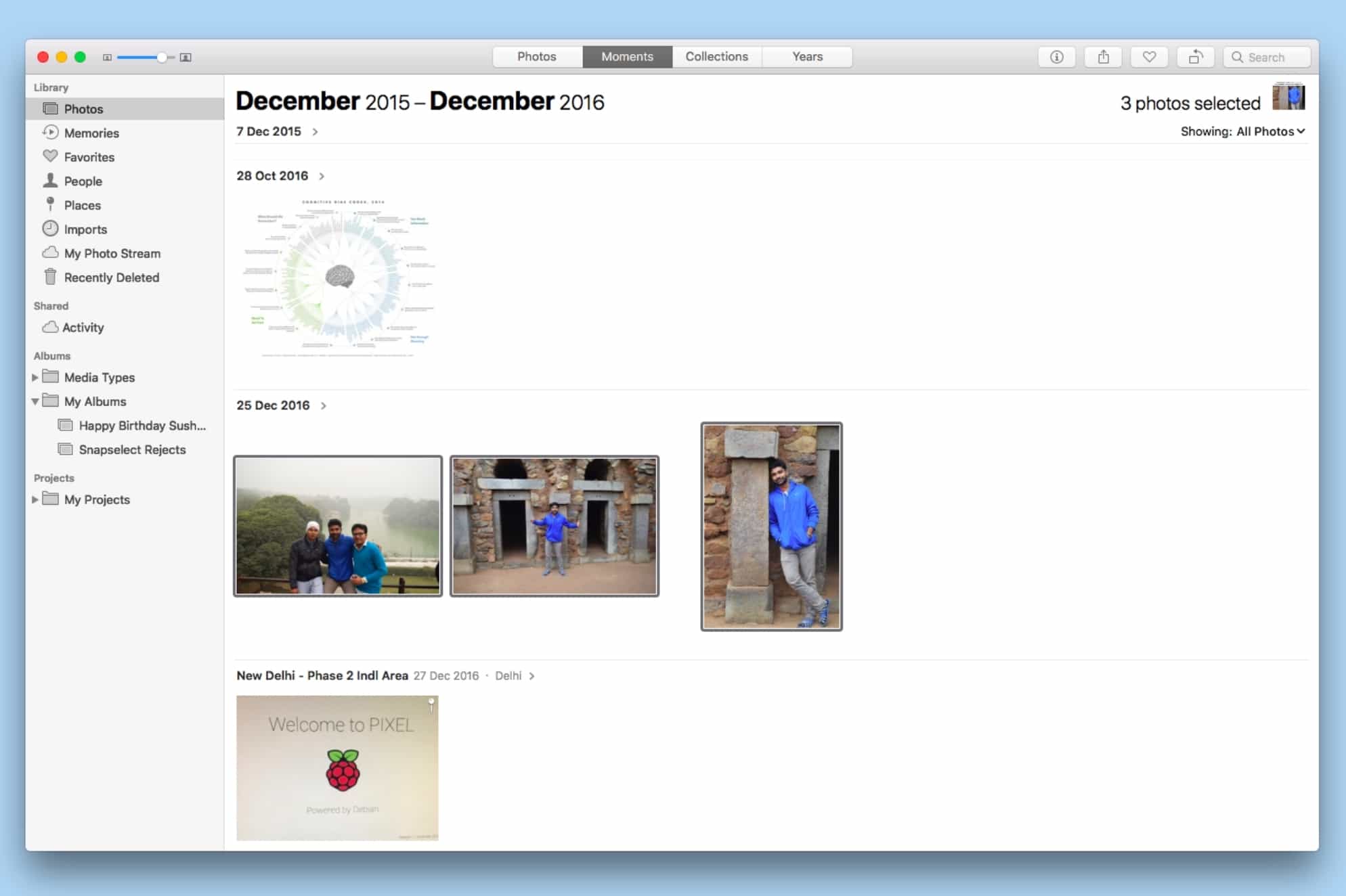This screenshot has width=1346, height=896.
Task: Expand the My Projects disclosure triangle
Action: pyautogui.click(x=35, y=499)
